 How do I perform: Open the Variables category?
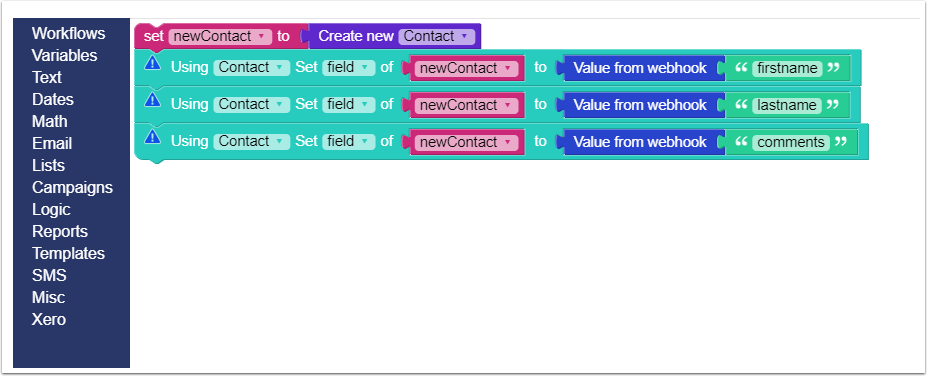tap(64, 55)
